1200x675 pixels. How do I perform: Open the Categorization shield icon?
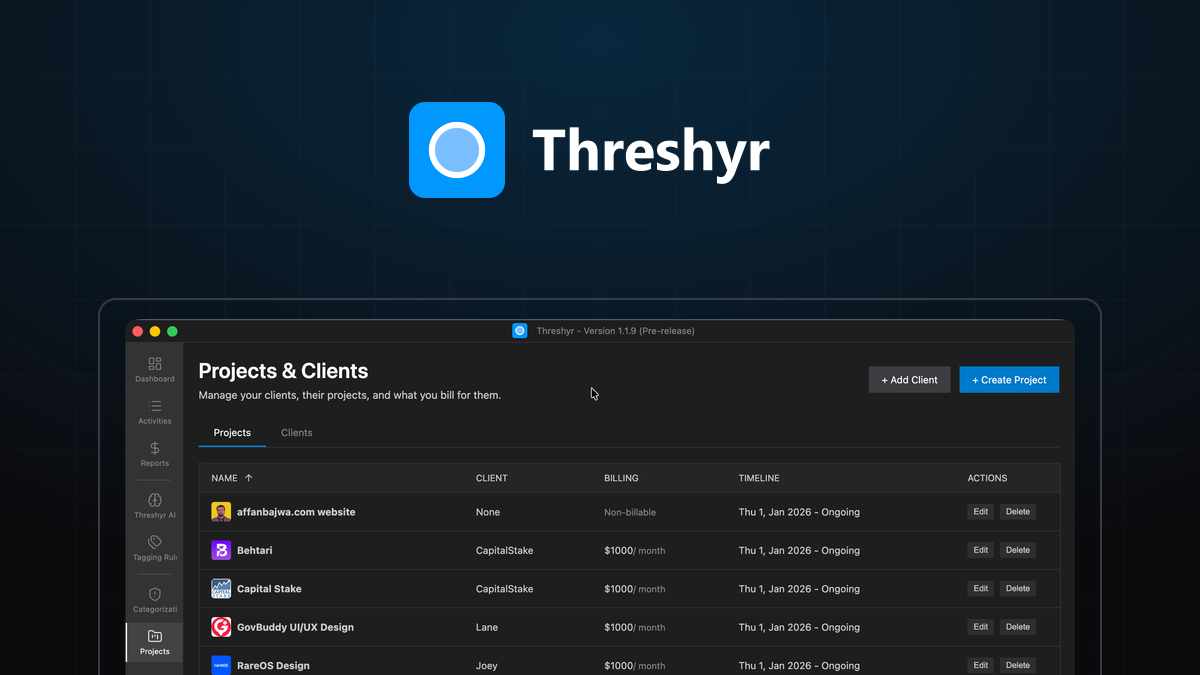[154, 594]
